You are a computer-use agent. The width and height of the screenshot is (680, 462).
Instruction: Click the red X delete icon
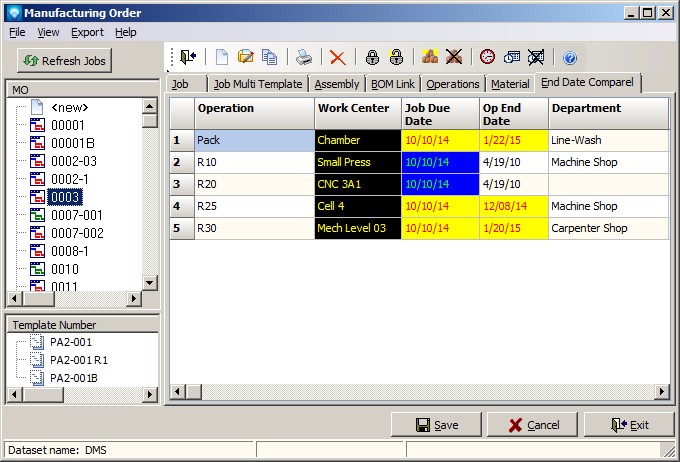(x=338, y=58)
